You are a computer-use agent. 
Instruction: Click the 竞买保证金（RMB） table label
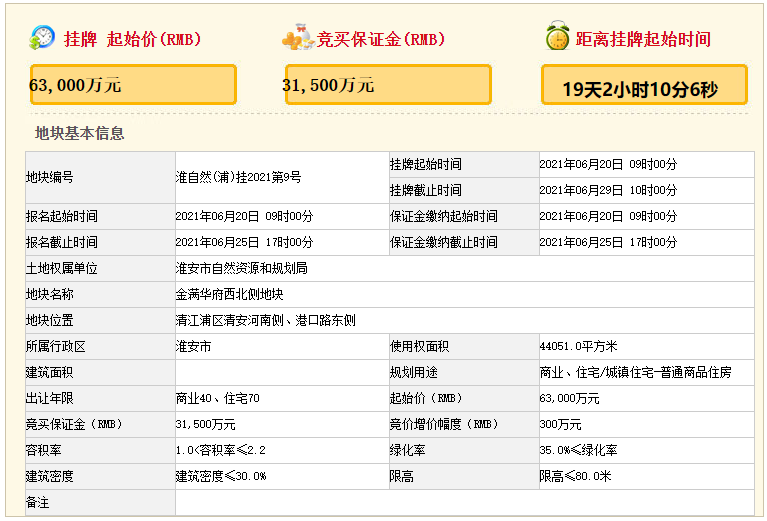tap(74, 424)
